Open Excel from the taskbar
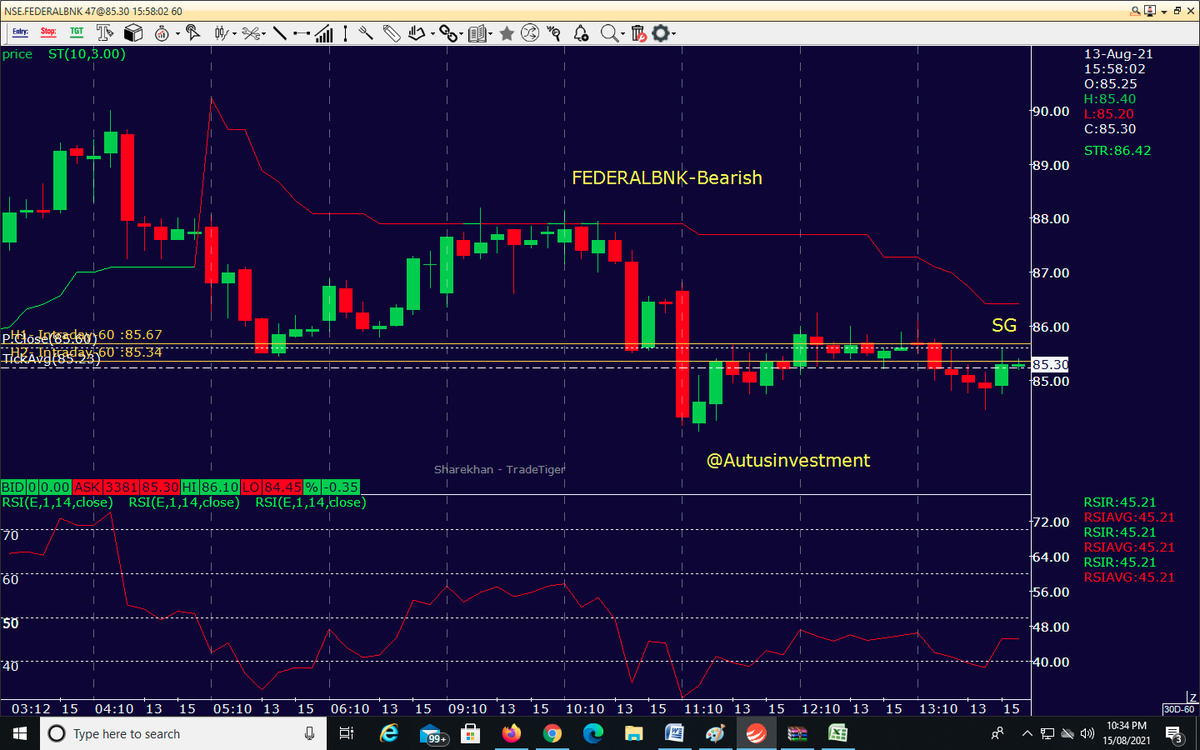 [x=838, y=734]
